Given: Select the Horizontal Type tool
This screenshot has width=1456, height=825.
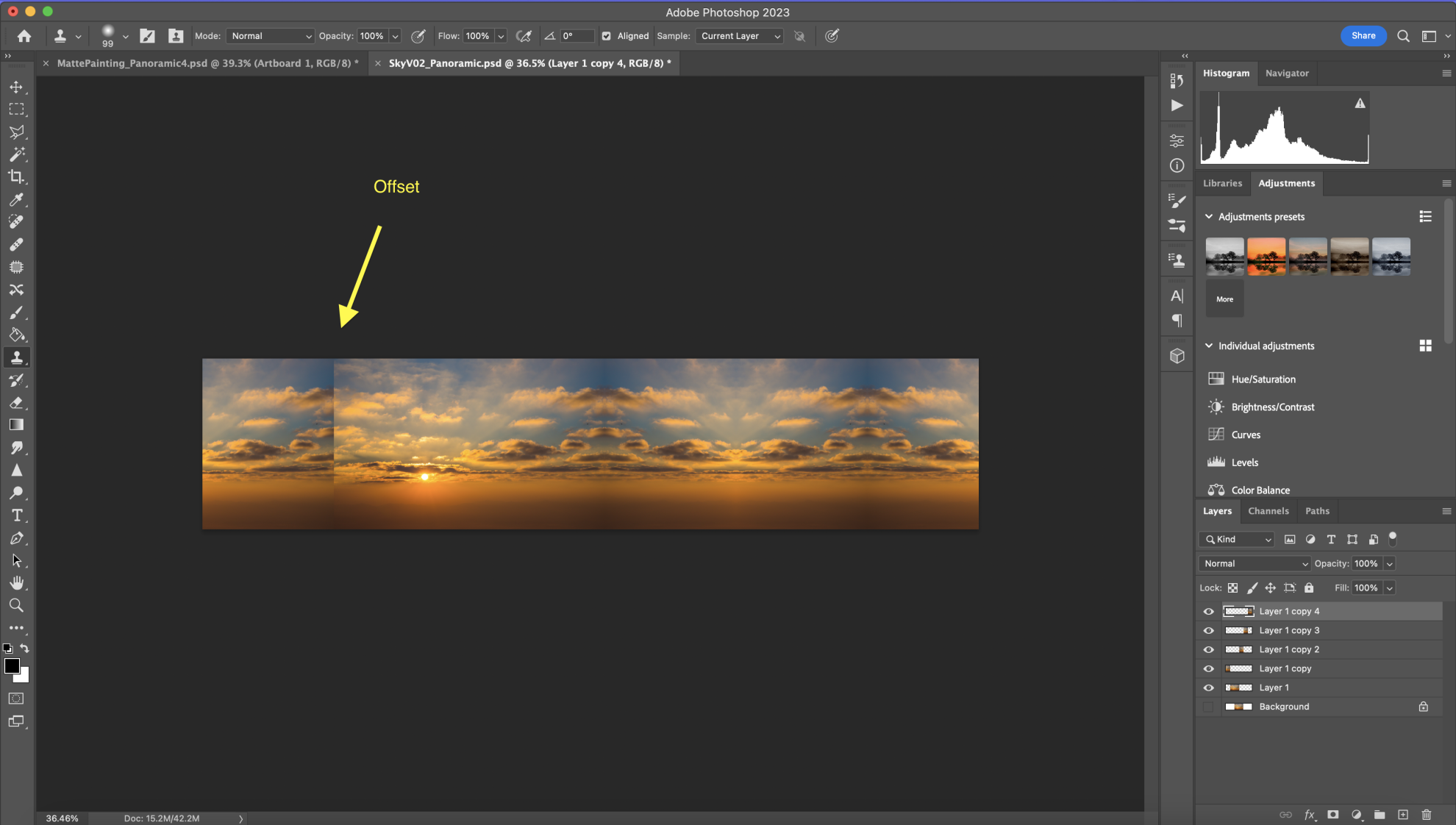Looking at the screenshot, I should click(x=18, y=515).
